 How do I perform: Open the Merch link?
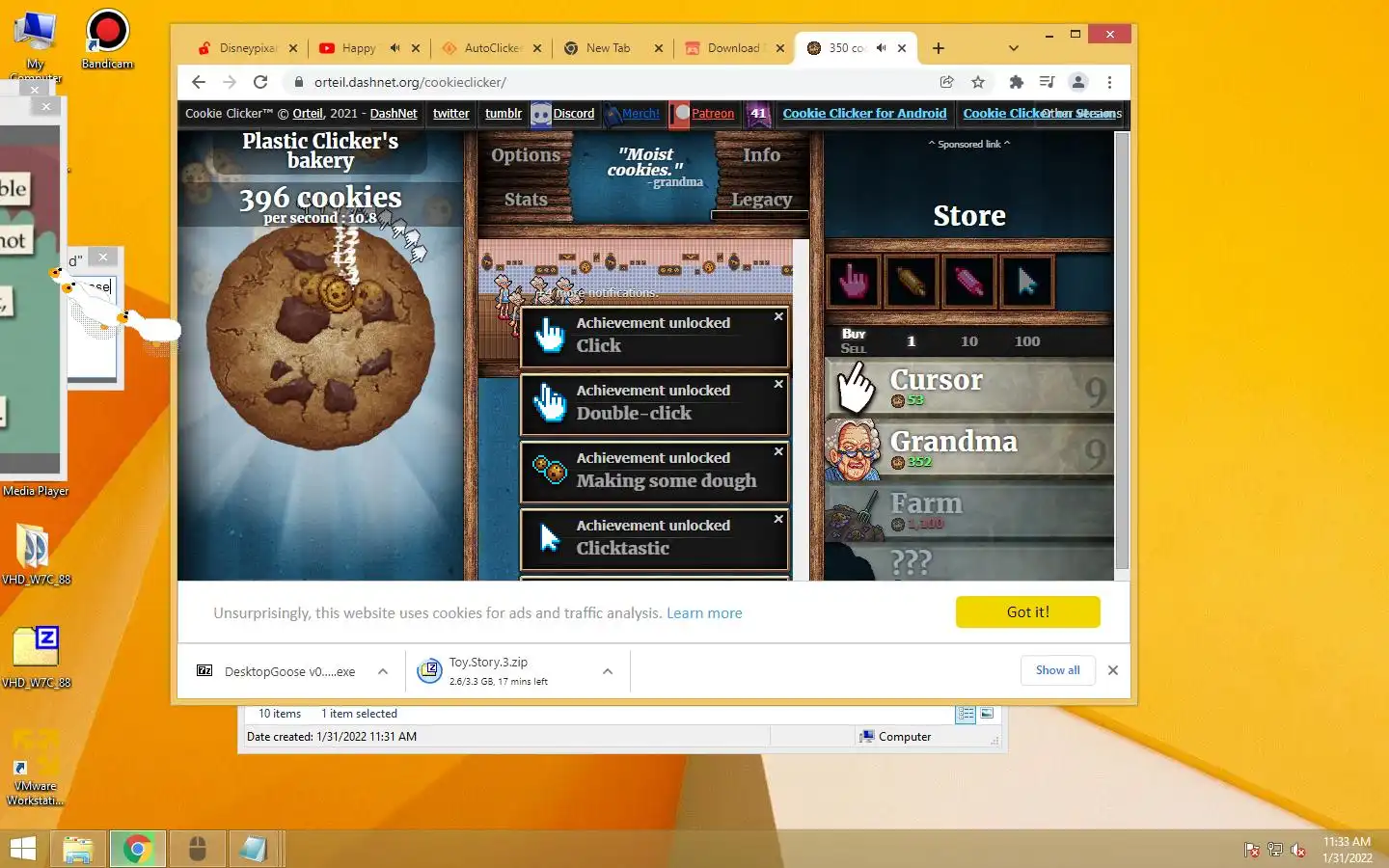(640, 114)
